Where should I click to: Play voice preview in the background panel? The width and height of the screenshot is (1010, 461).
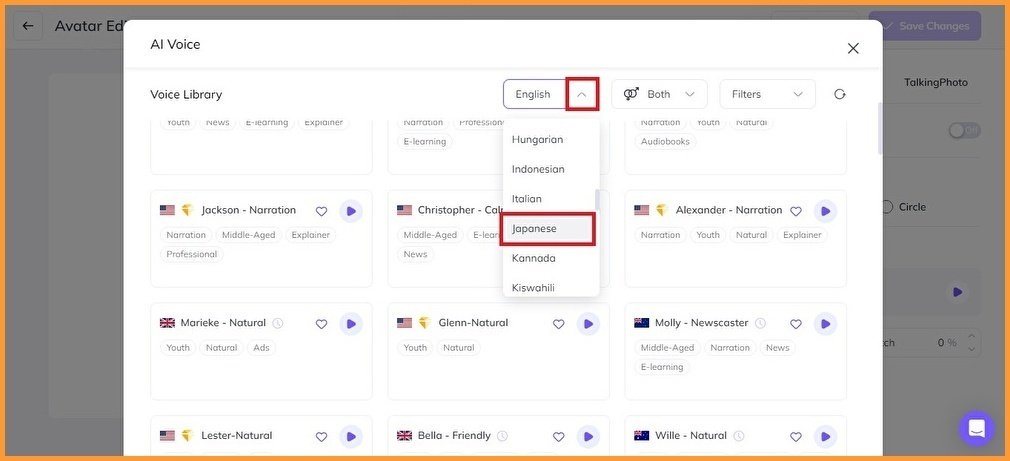tap(957, 292)
